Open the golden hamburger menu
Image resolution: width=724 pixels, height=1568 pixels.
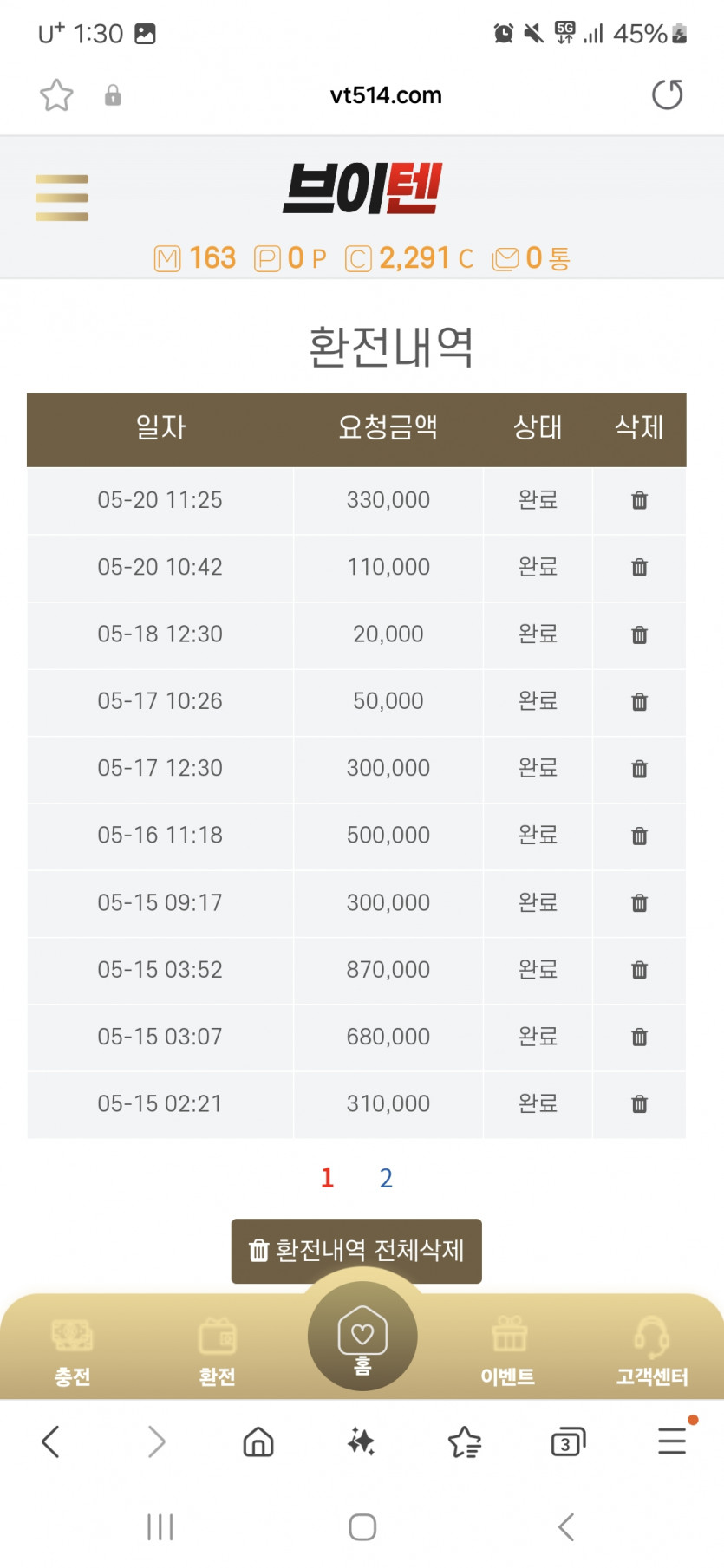click(x=62, y=198)
